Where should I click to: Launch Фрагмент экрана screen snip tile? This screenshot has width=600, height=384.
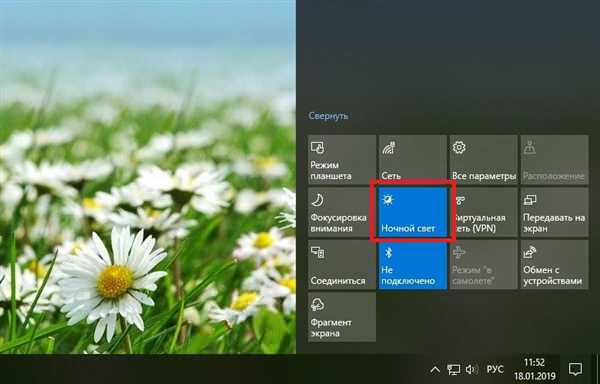(342, 317)
